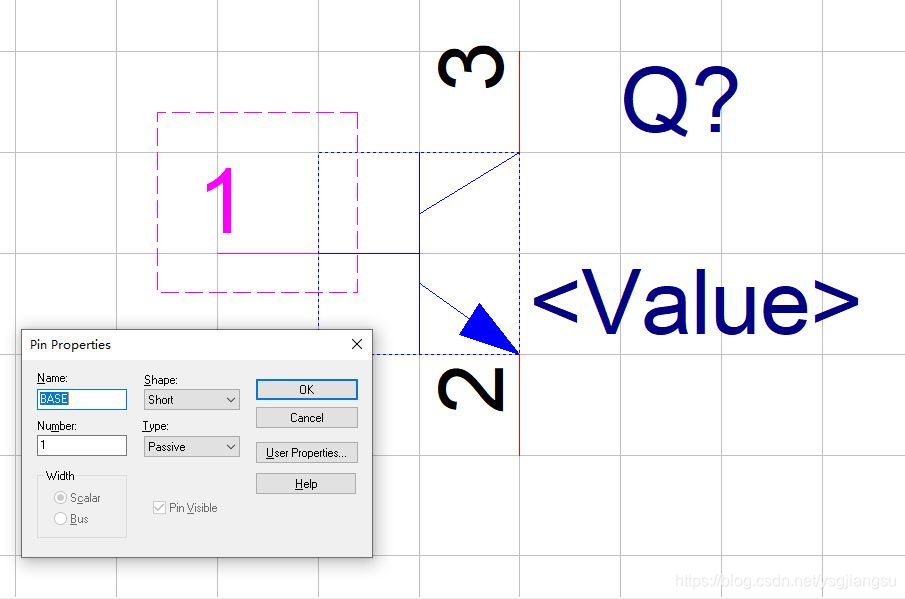The image size is (905, 599).
Task: Click the Help button
Action: tap(306, 484)
